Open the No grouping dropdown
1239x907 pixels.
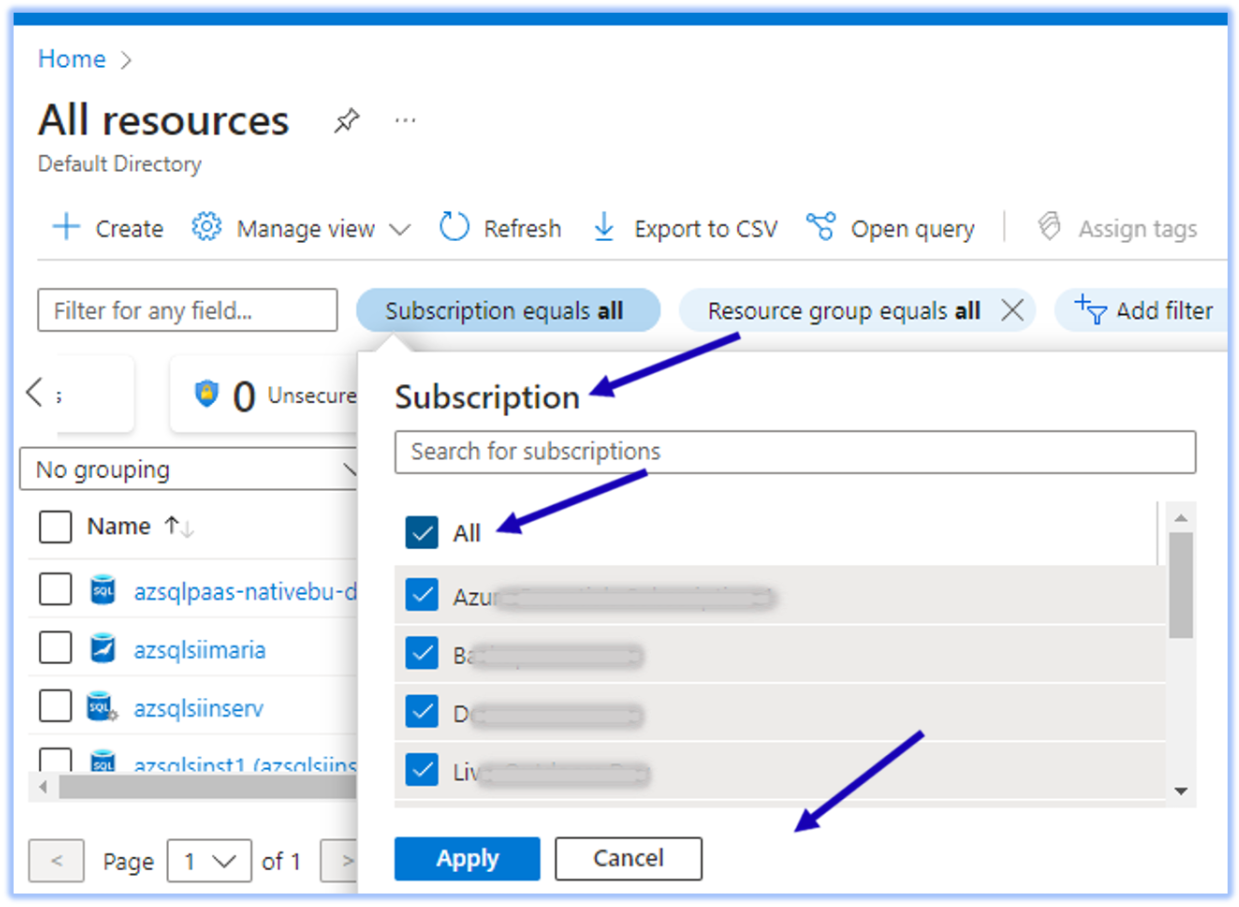(x=190, y=469)
